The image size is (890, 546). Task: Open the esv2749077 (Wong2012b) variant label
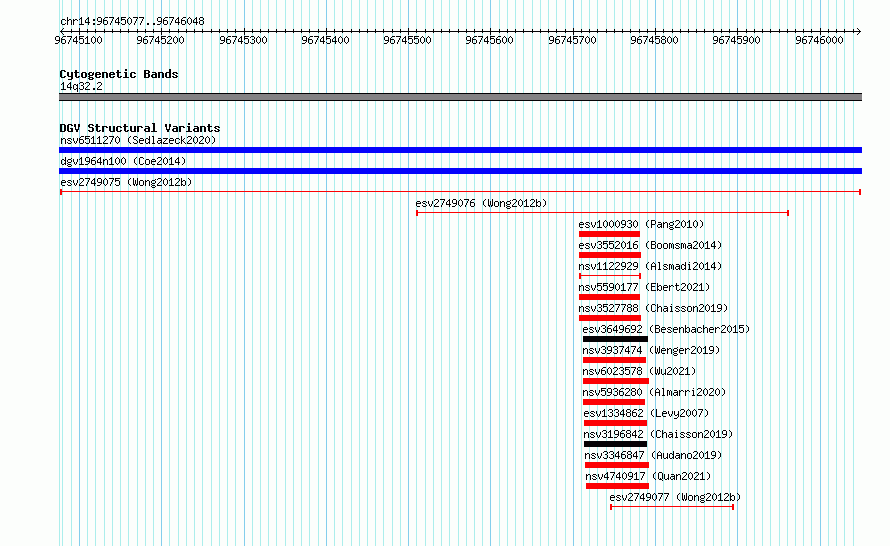pos(675,497)
